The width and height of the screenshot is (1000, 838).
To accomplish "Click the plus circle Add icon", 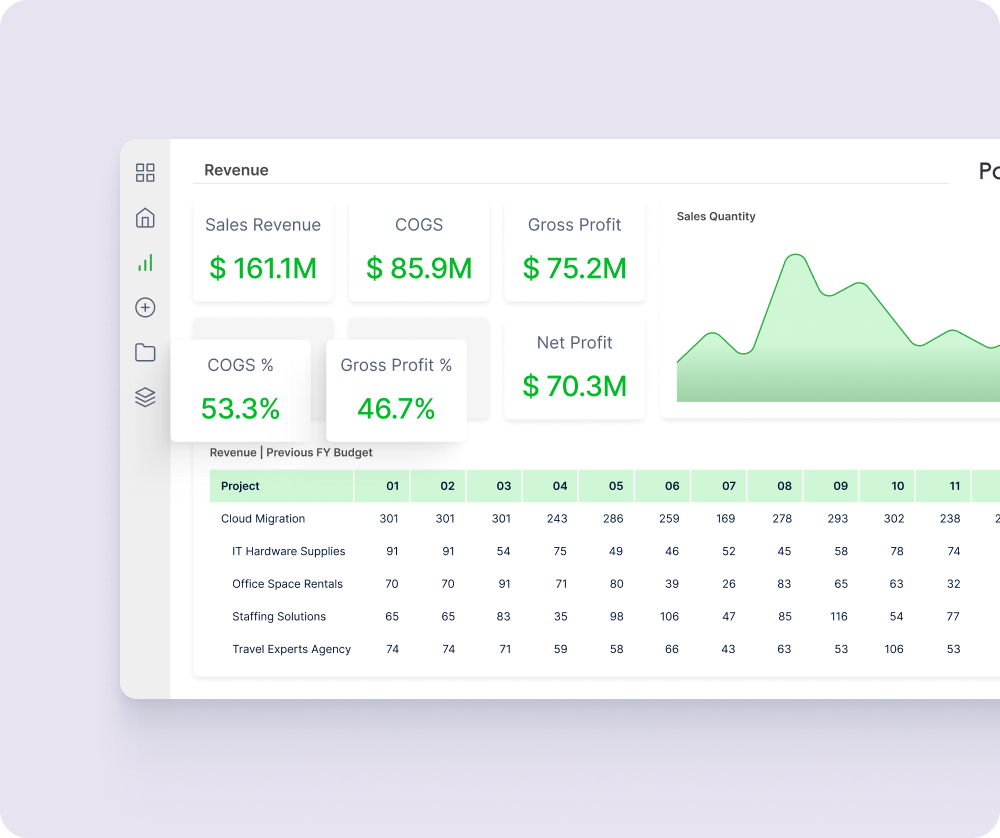I will [145, 308].
